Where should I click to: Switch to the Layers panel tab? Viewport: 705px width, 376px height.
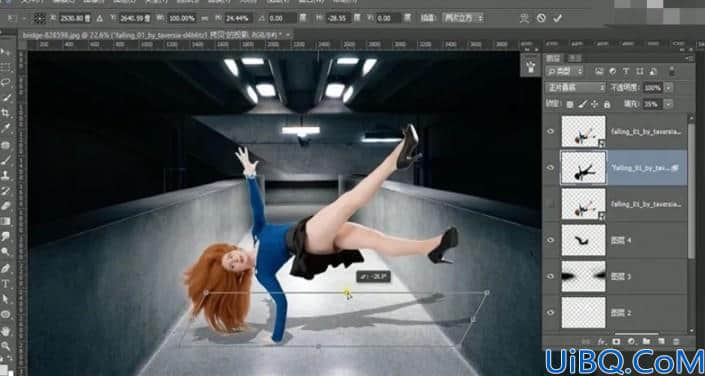pyautogui.click(x=553, y=58)
